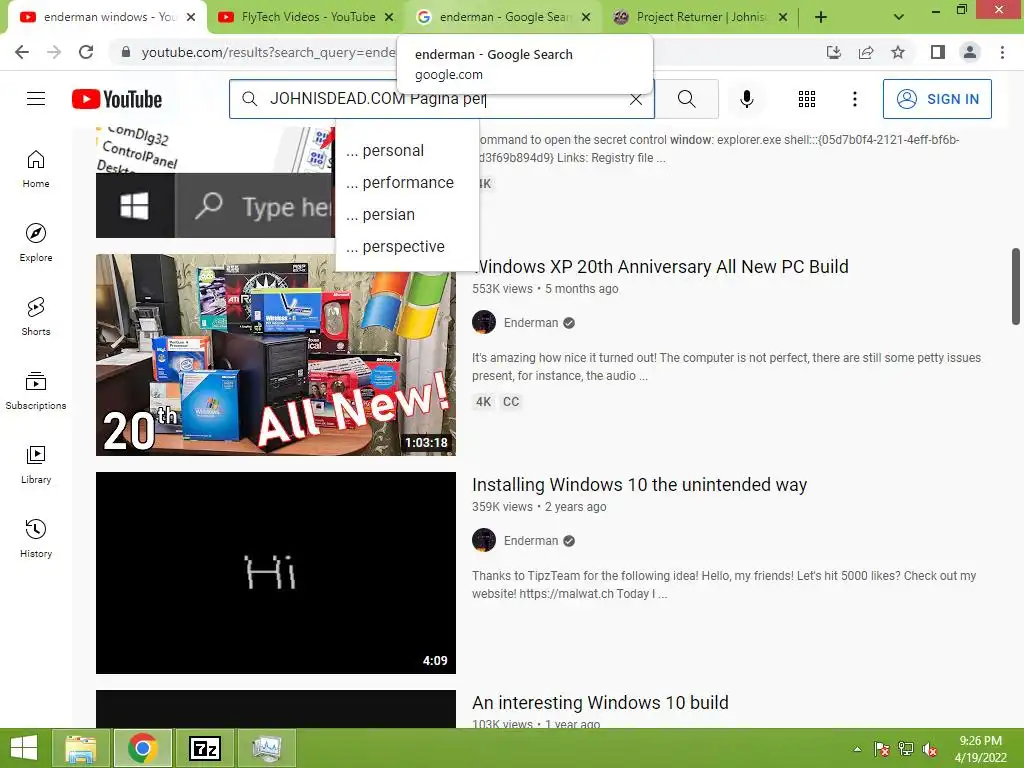The image size is (1024, 768).
Task: Close the enderman windows YouTube tab
Action: pyautogui.click(x=191, y=18)
